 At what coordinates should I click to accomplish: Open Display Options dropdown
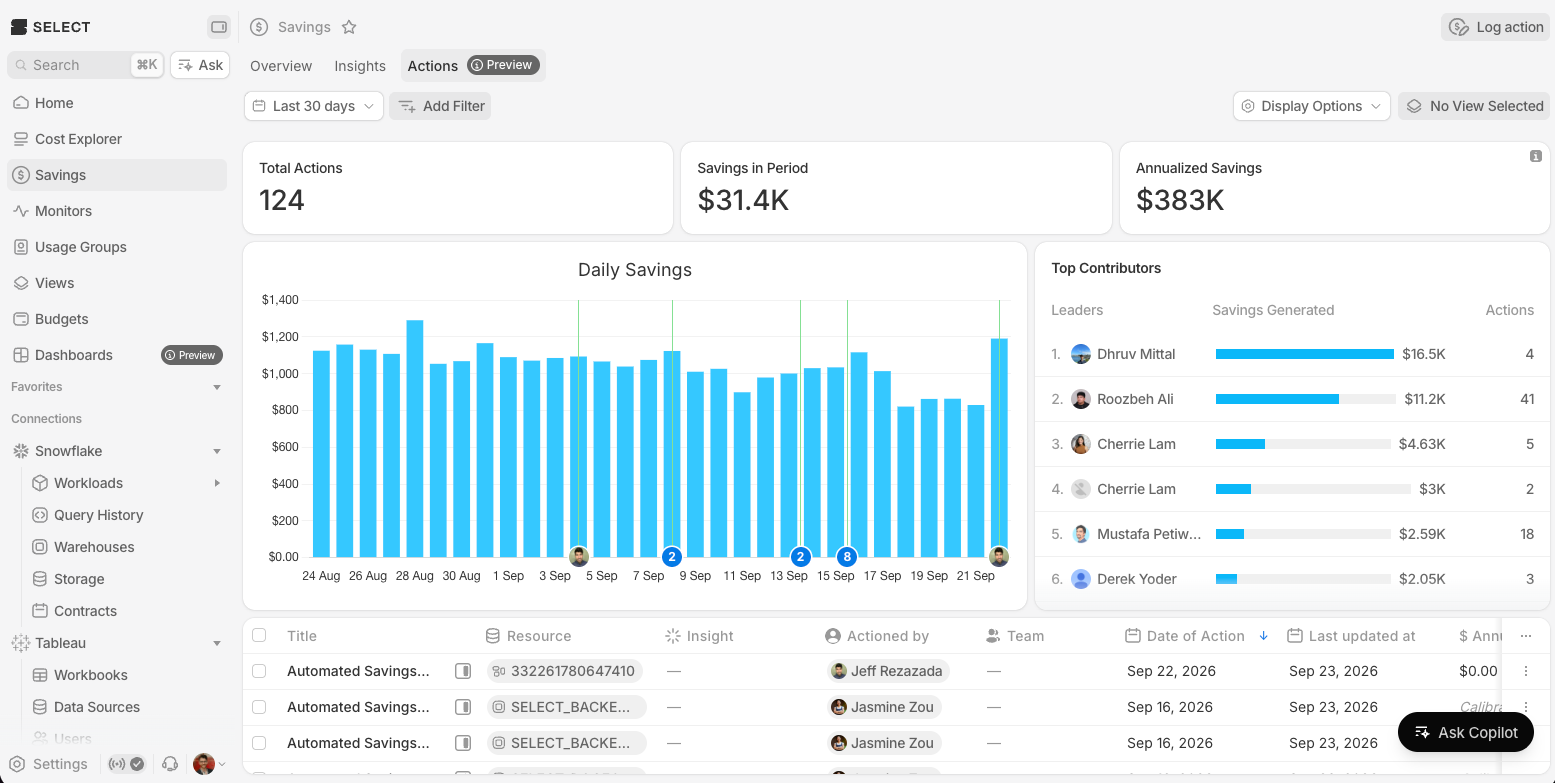coord(1312,106)
